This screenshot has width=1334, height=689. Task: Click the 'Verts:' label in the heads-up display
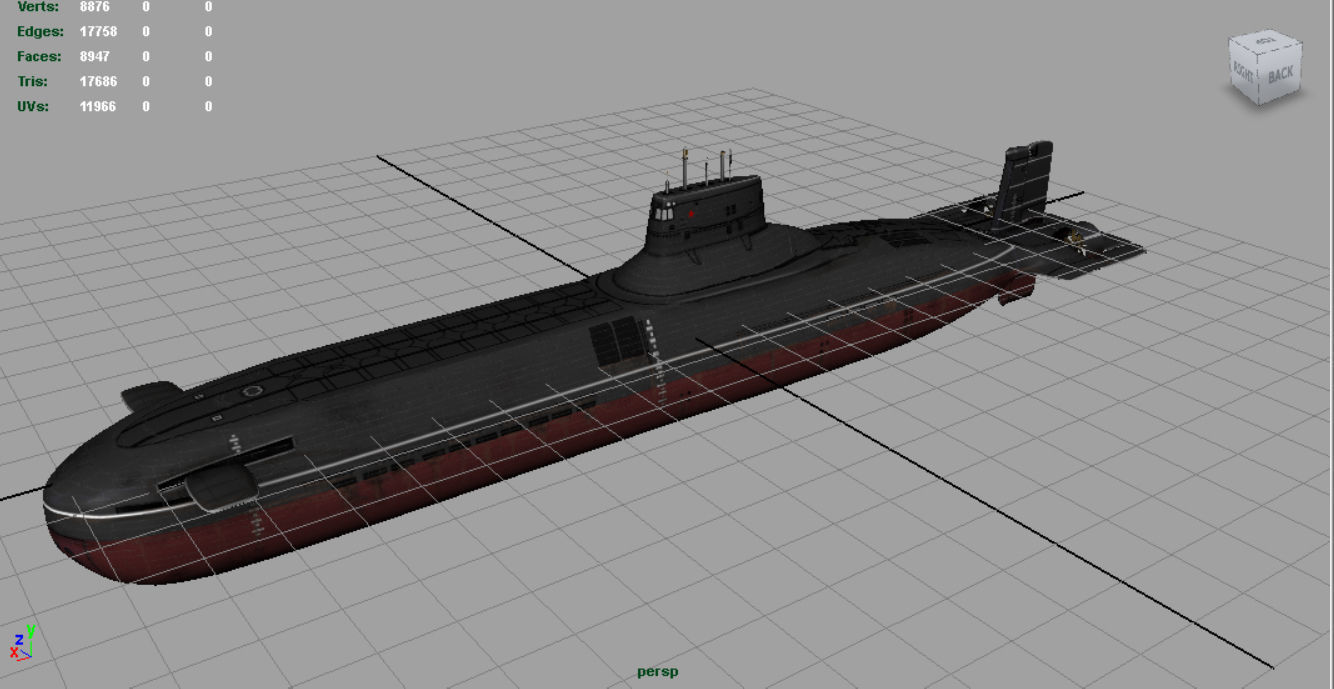(x=38, y=7)
